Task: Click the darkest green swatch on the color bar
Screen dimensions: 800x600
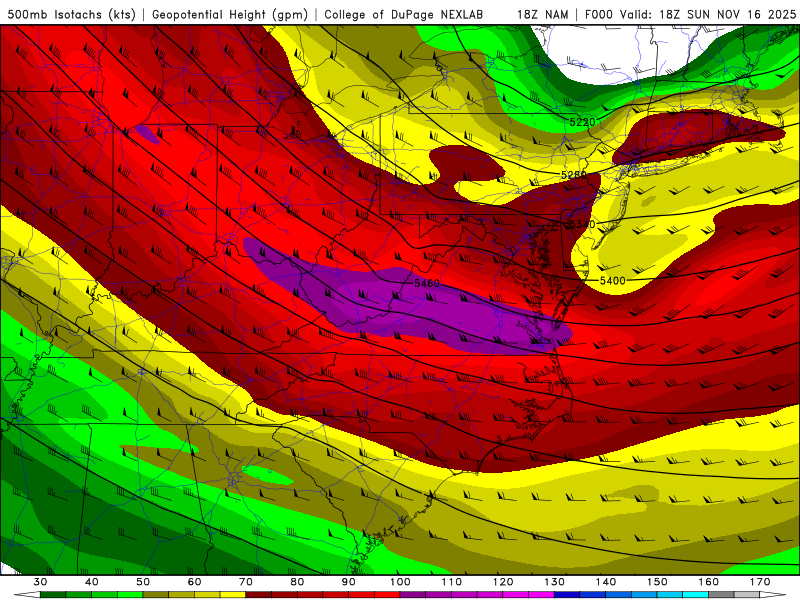Action: point(53,595)
